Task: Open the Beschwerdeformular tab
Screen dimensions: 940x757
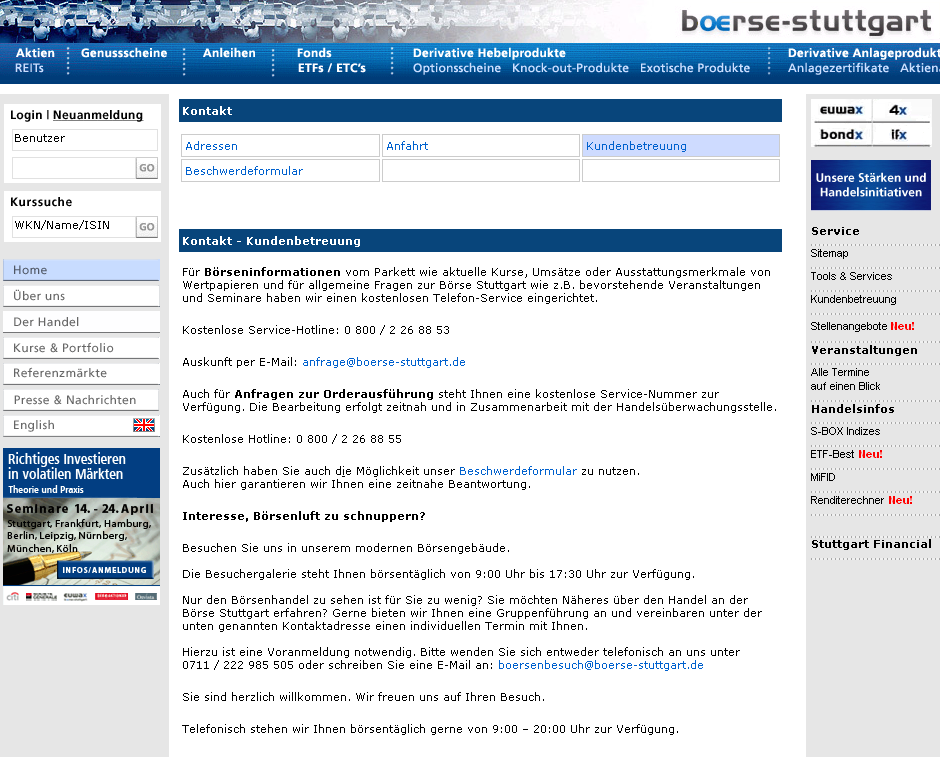Action: 280,171
